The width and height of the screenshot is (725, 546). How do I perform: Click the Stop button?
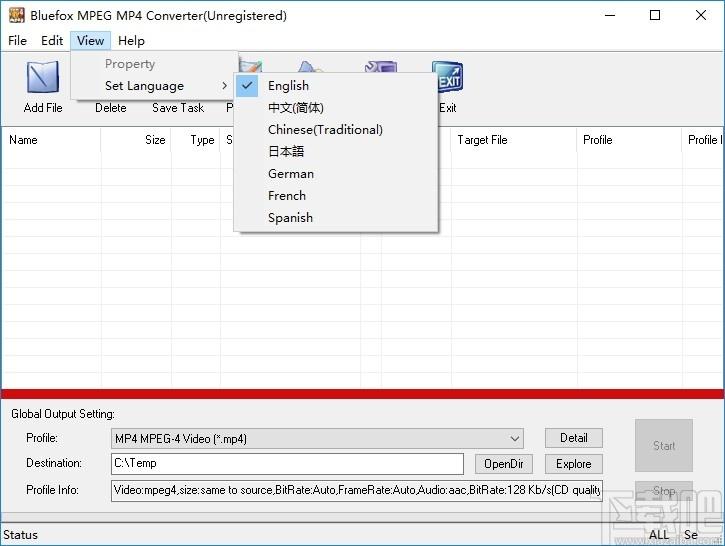pyautogui.click(x=664, y=491)
